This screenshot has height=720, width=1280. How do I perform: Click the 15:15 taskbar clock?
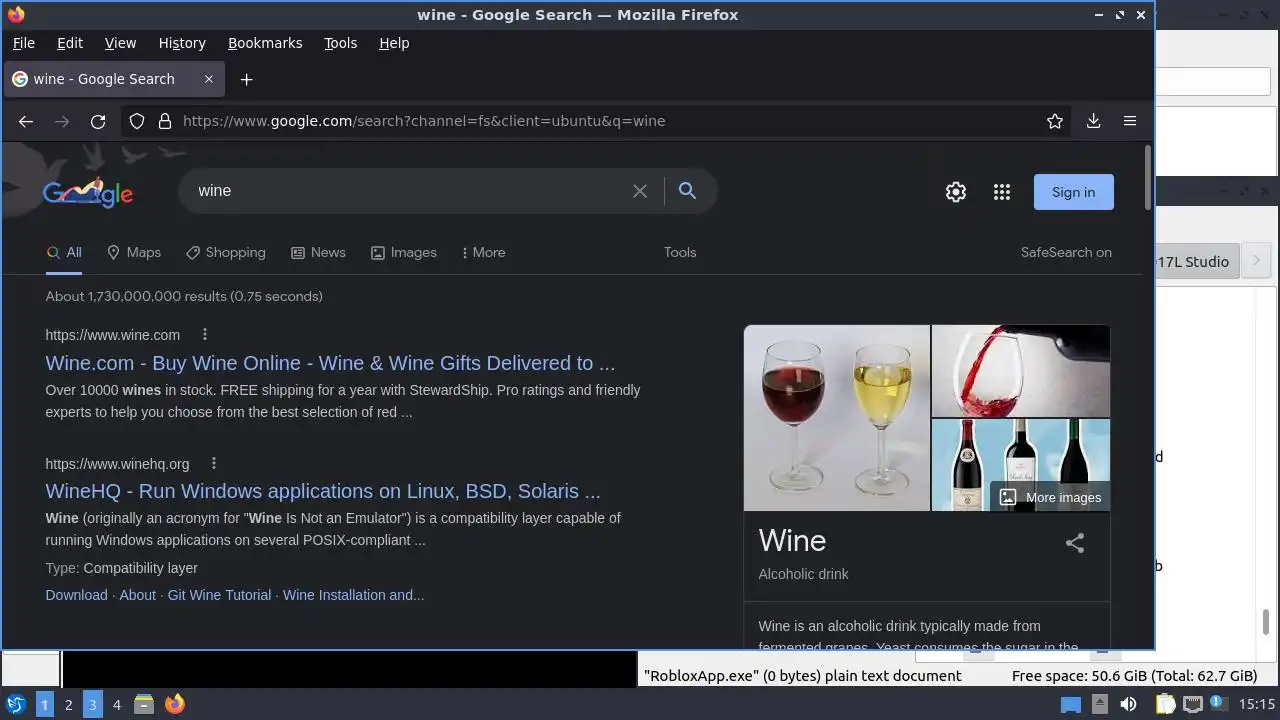click(x=1257, y=704)
